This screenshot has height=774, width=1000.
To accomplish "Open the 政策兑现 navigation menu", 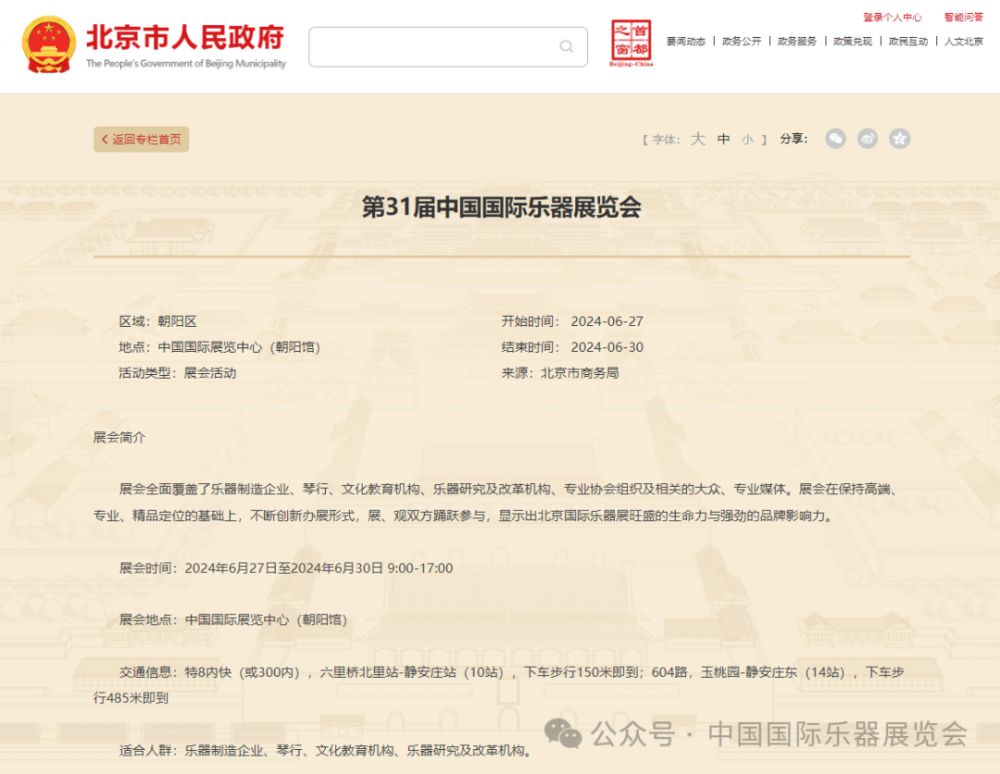I will [852, 41].
